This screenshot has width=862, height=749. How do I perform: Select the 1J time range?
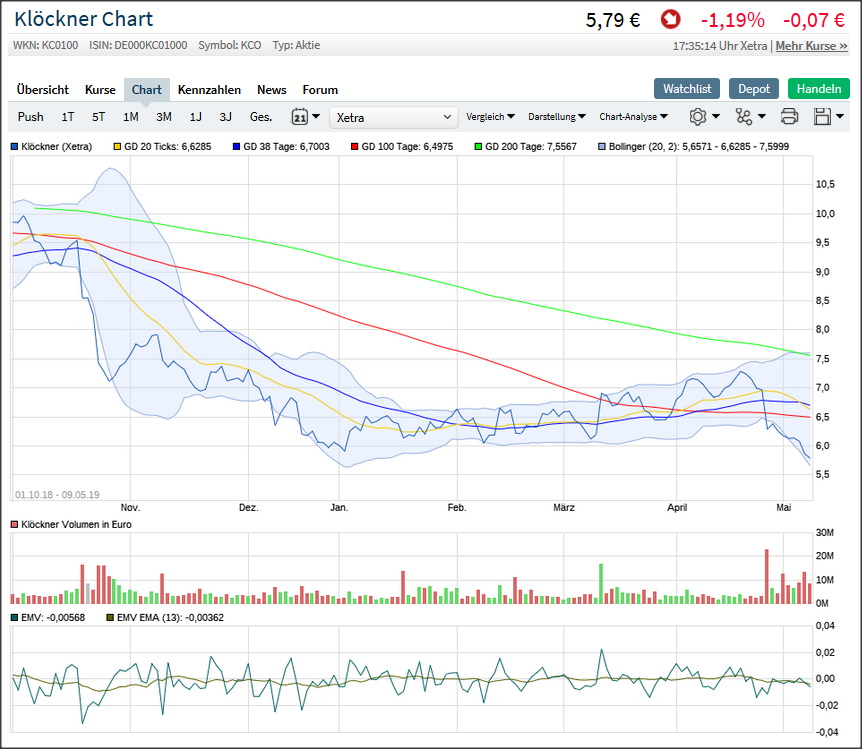(196, 117)
